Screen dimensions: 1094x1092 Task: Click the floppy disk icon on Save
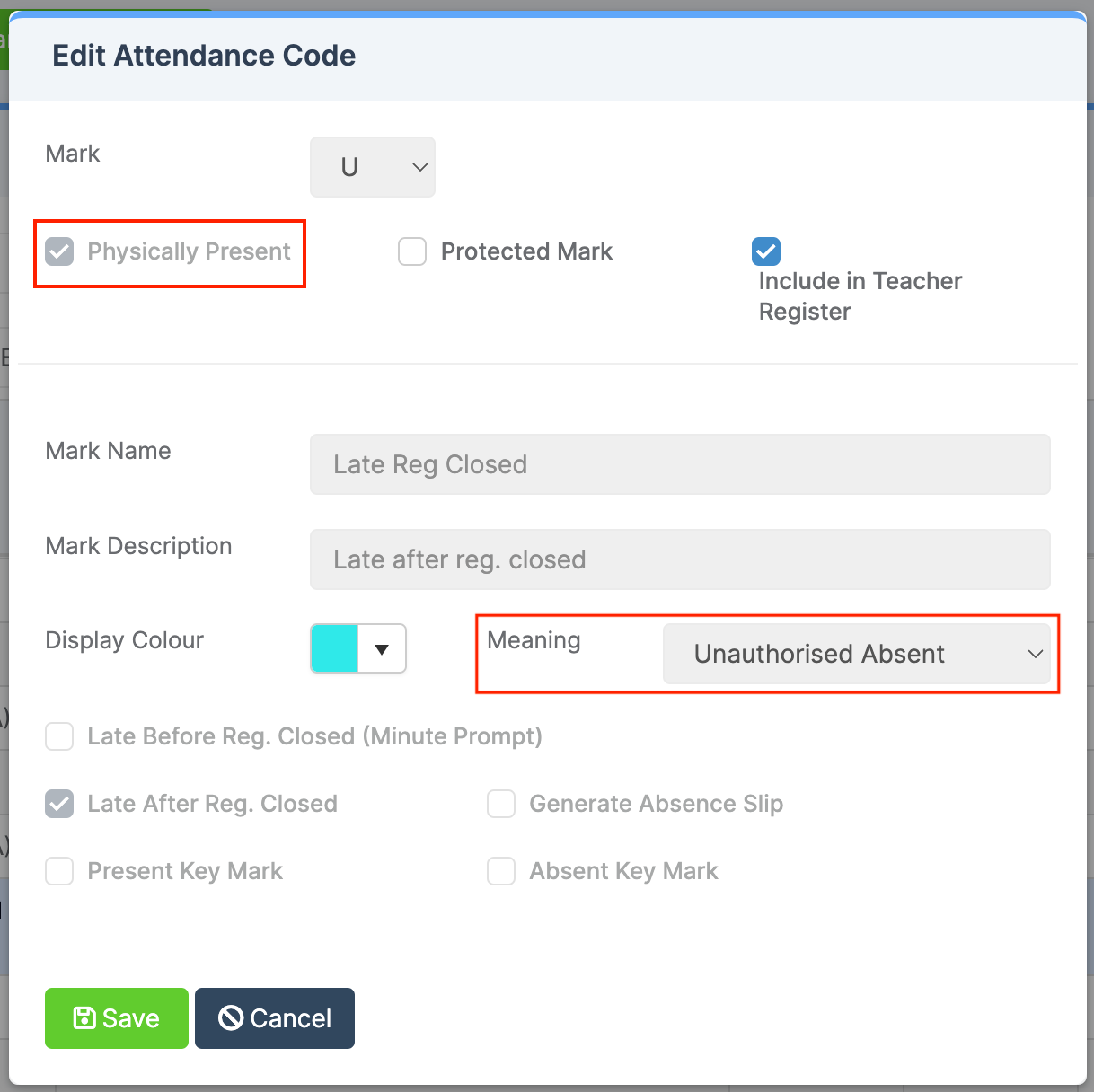coord(84,1018)
